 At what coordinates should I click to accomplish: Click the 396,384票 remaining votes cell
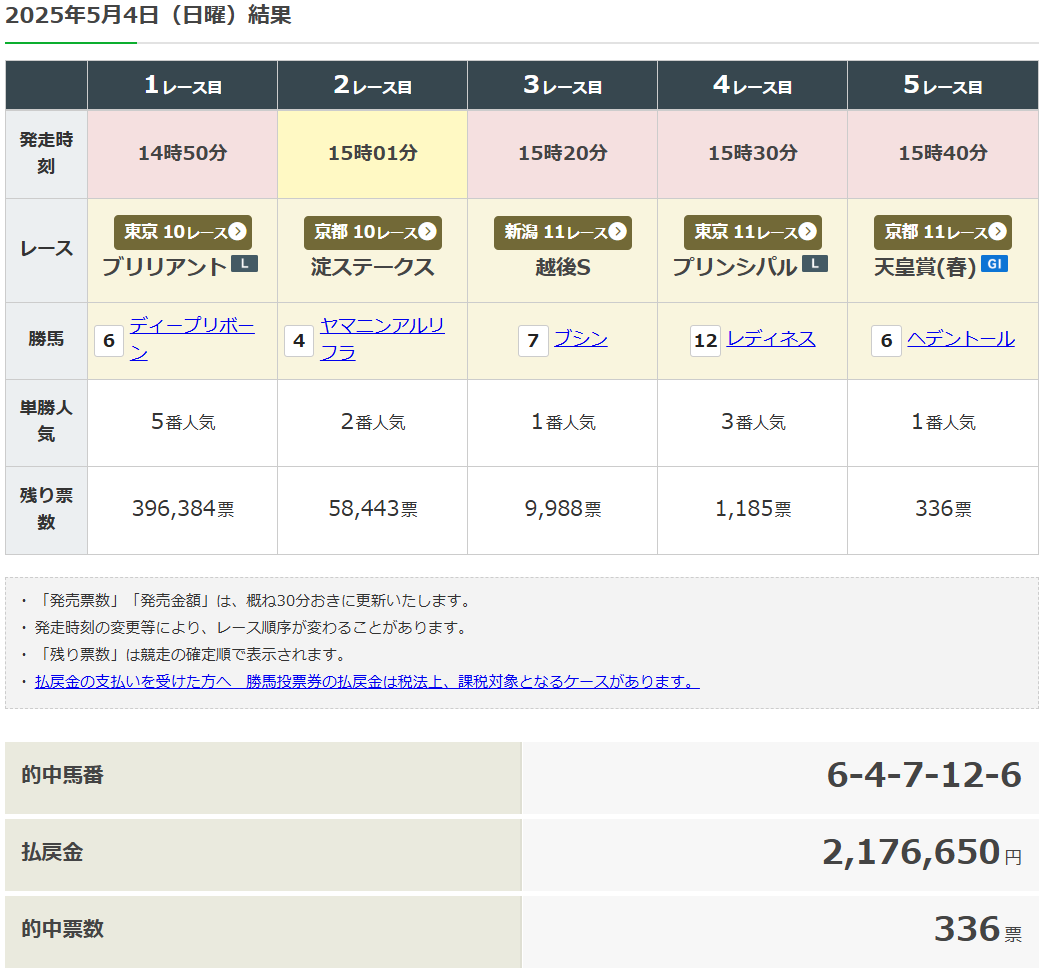point(183,509)
